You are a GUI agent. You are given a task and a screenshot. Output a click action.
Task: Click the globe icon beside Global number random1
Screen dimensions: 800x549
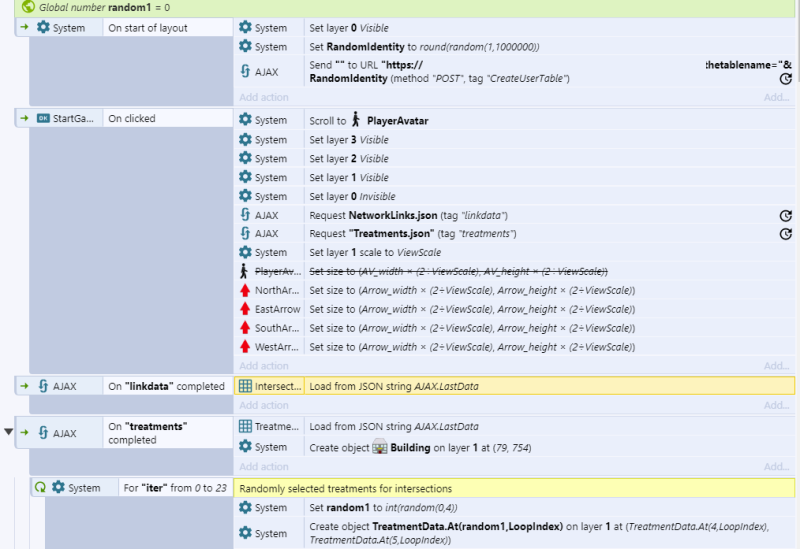point(29,7)
